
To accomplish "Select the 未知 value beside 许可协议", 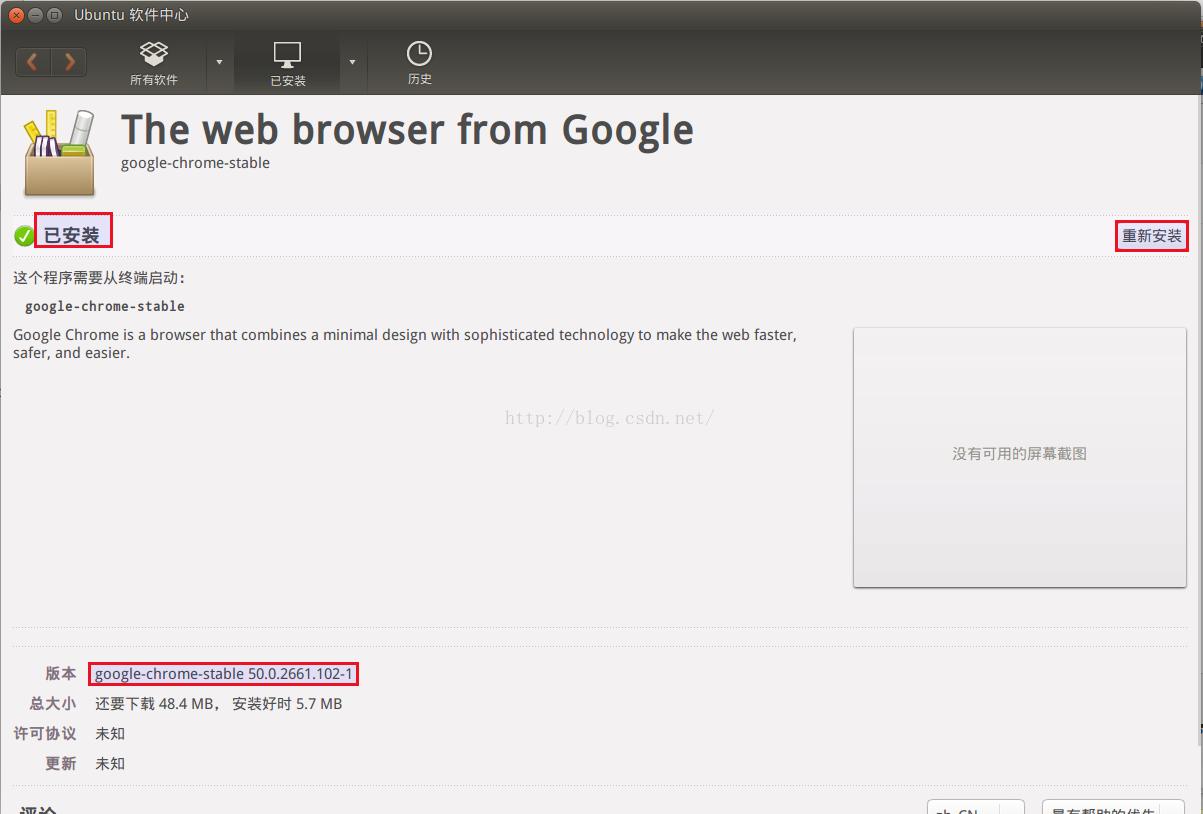I will click(110, 734).
